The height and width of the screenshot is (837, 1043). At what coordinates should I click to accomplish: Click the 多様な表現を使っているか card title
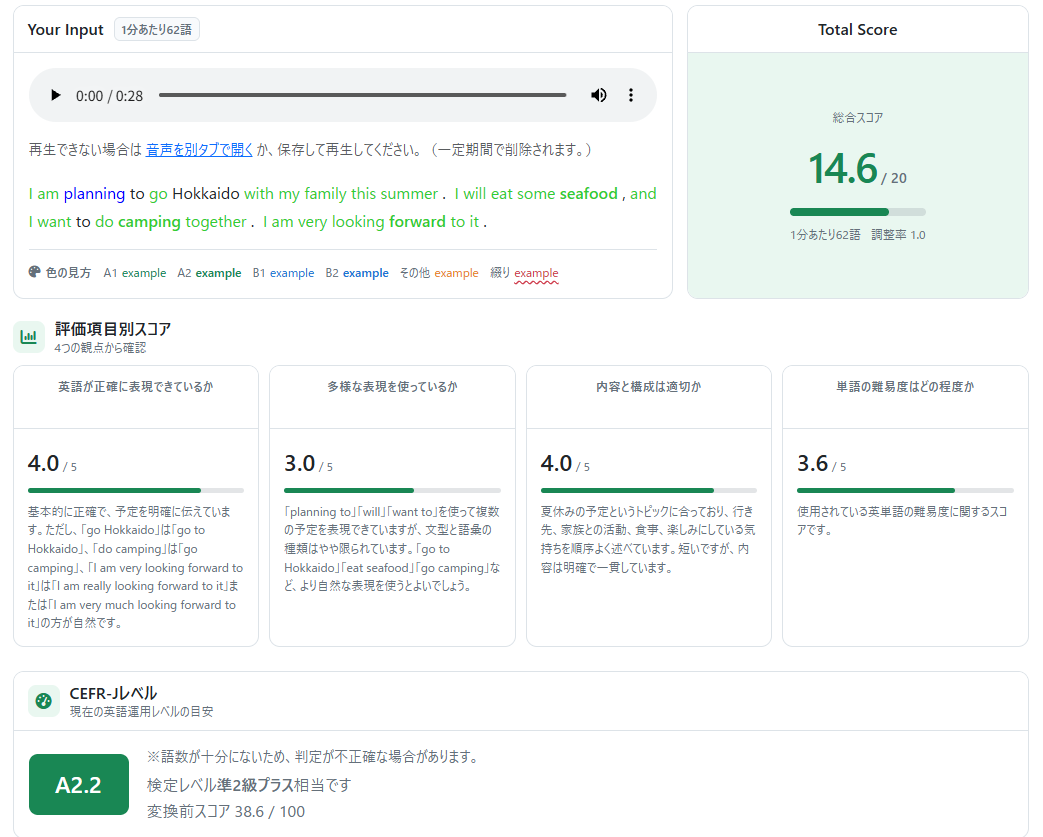tap(392, 387)
